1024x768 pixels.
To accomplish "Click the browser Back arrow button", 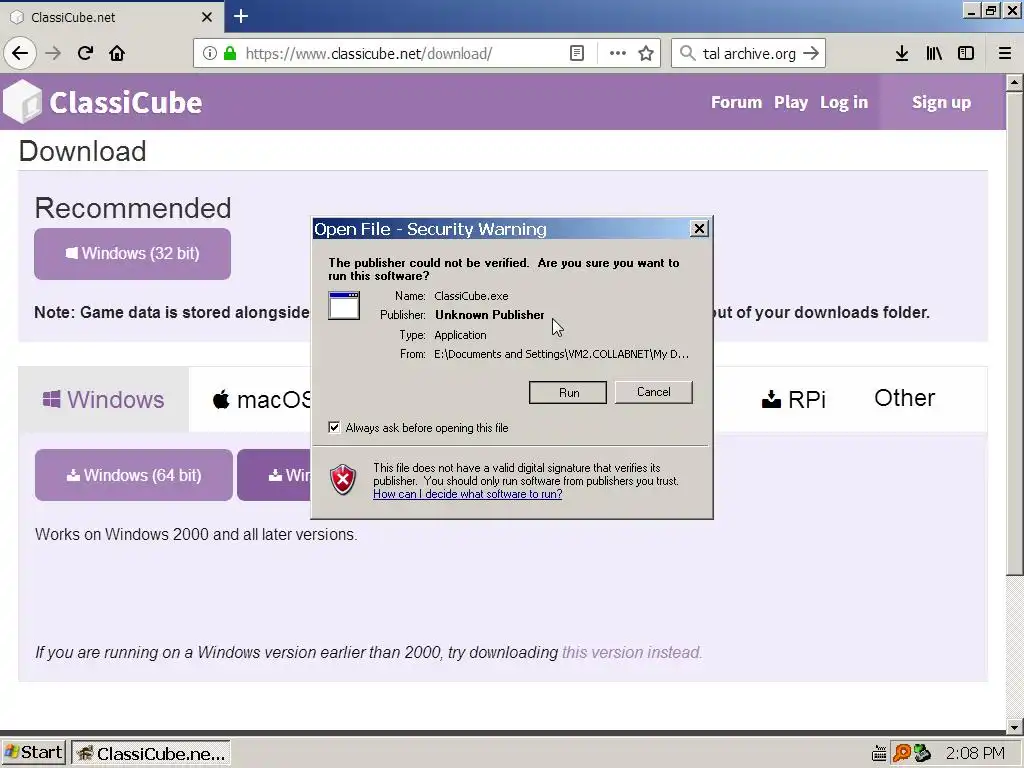I will click(x=20, y=54).
